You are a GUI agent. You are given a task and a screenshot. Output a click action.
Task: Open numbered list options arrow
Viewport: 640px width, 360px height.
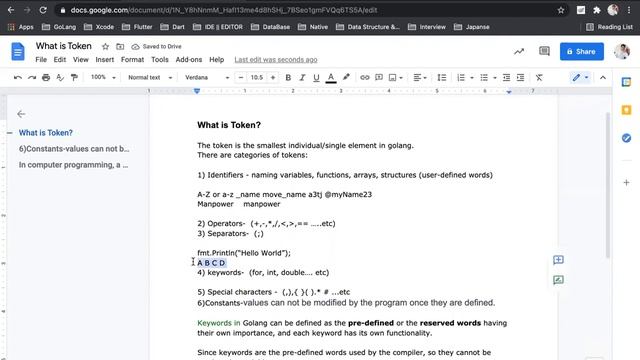[x=472, y=78]
